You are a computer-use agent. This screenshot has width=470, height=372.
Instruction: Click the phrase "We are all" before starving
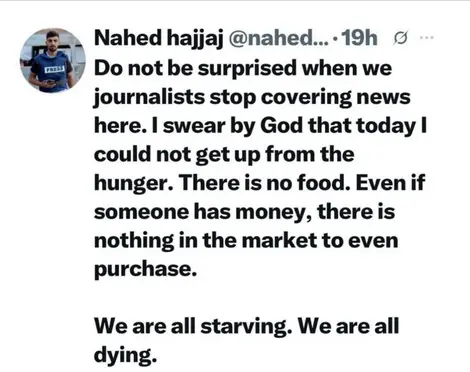click(145, 326)
